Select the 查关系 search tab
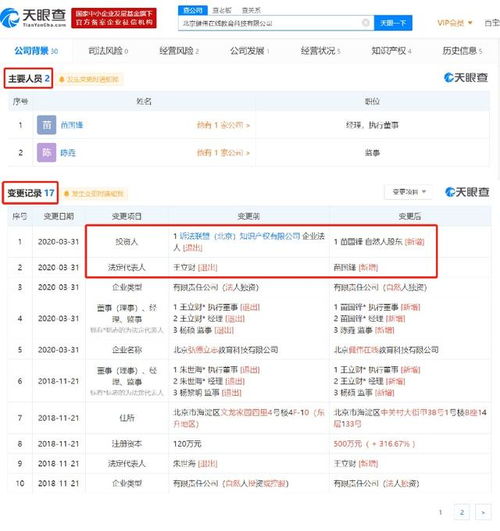 click(251, 10)
